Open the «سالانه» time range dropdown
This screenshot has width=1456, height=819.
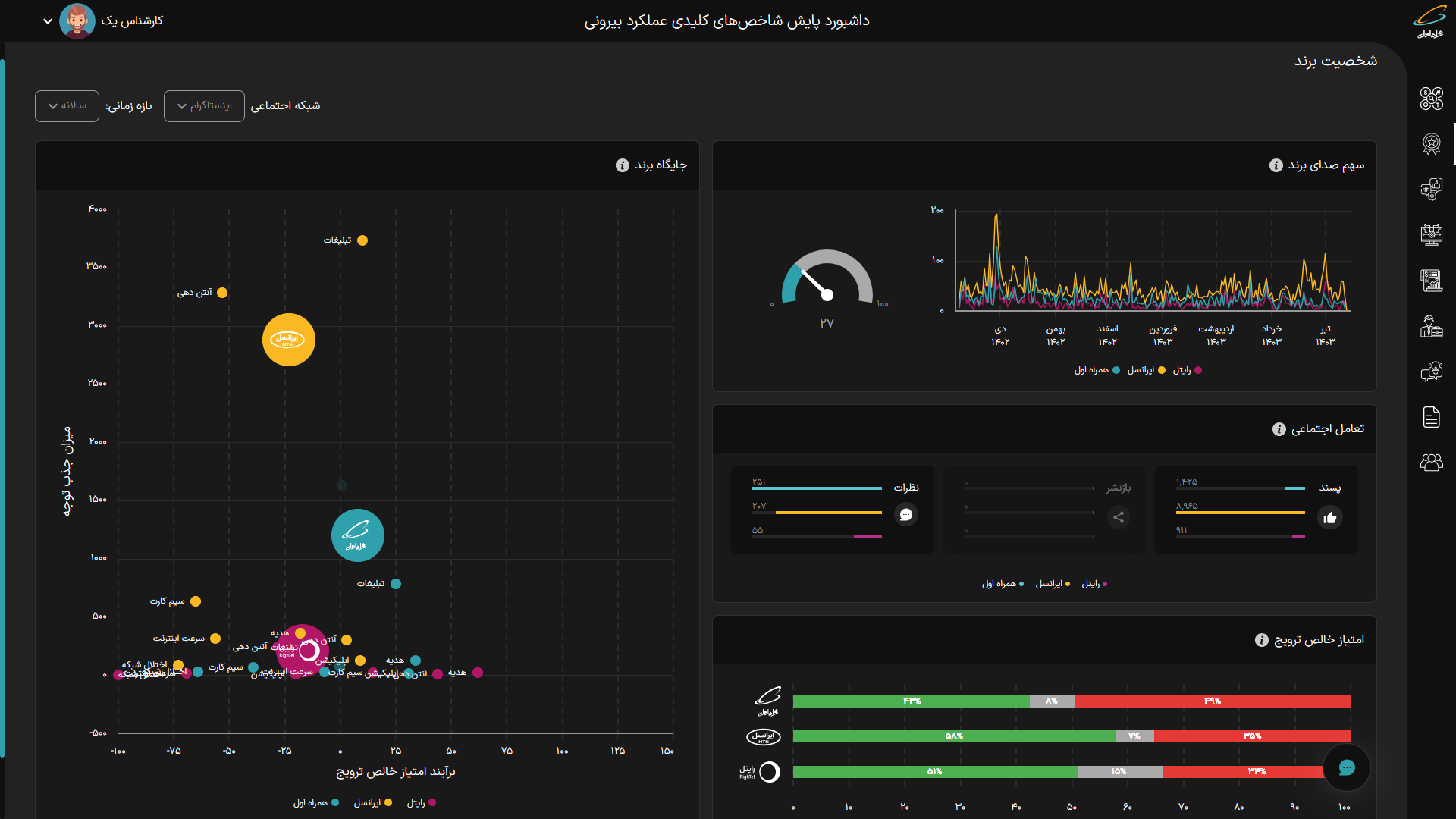(67, 106)
